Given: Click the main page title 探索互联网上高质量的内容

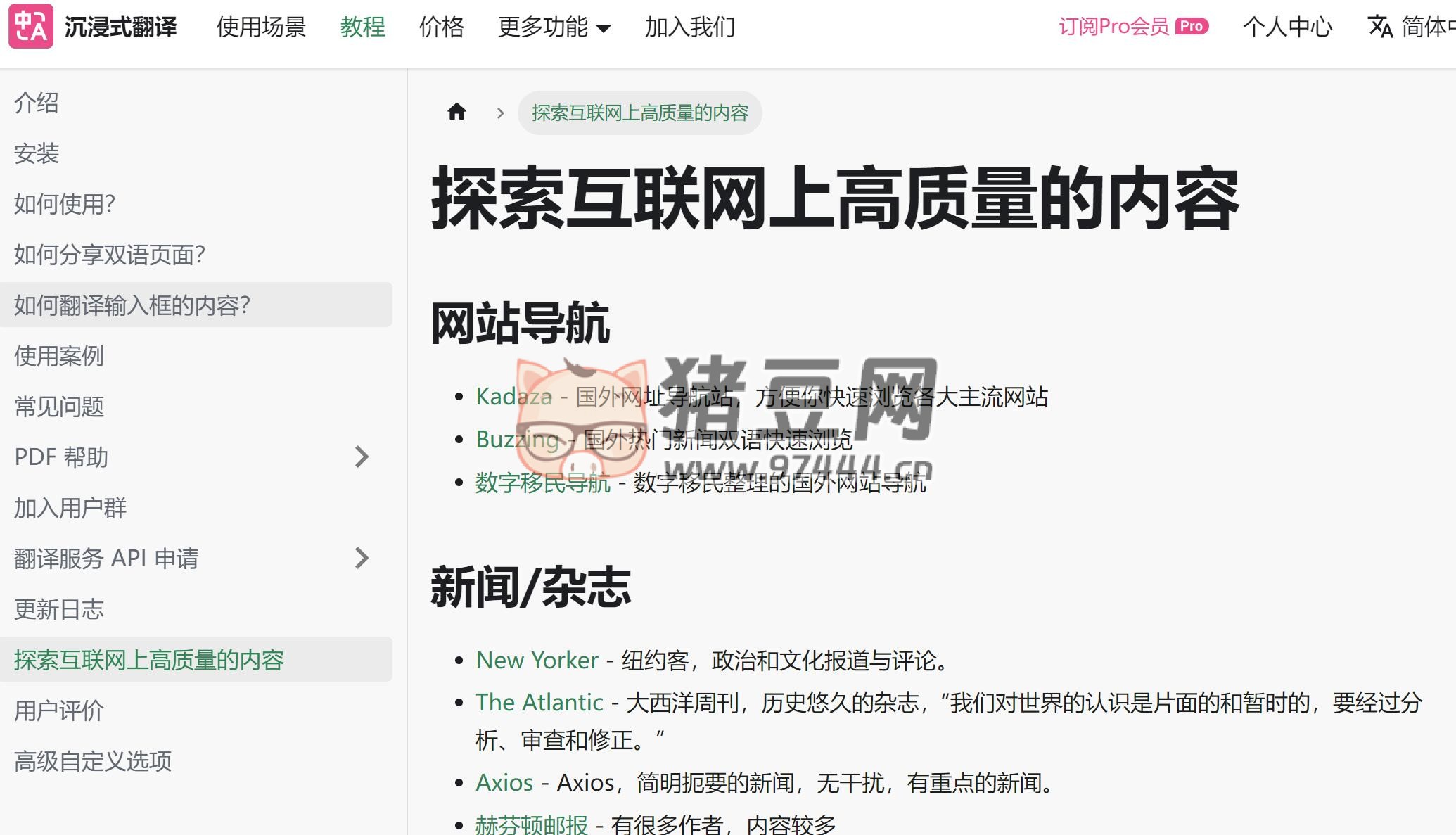Looking at the screenshot, I should (x=836, y=199).
